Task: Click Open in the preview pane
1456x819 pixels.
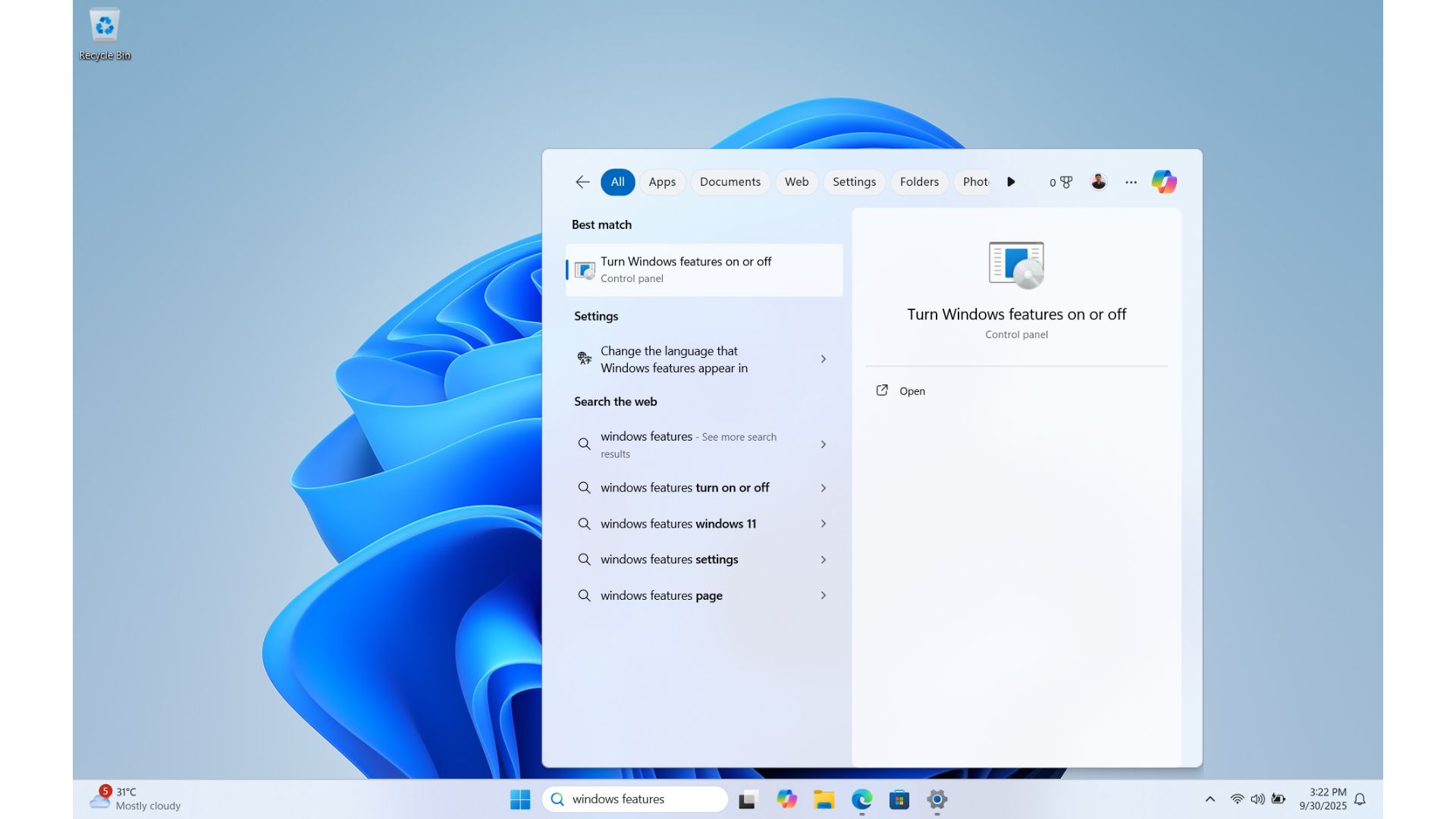Action: tap(912, 391)
